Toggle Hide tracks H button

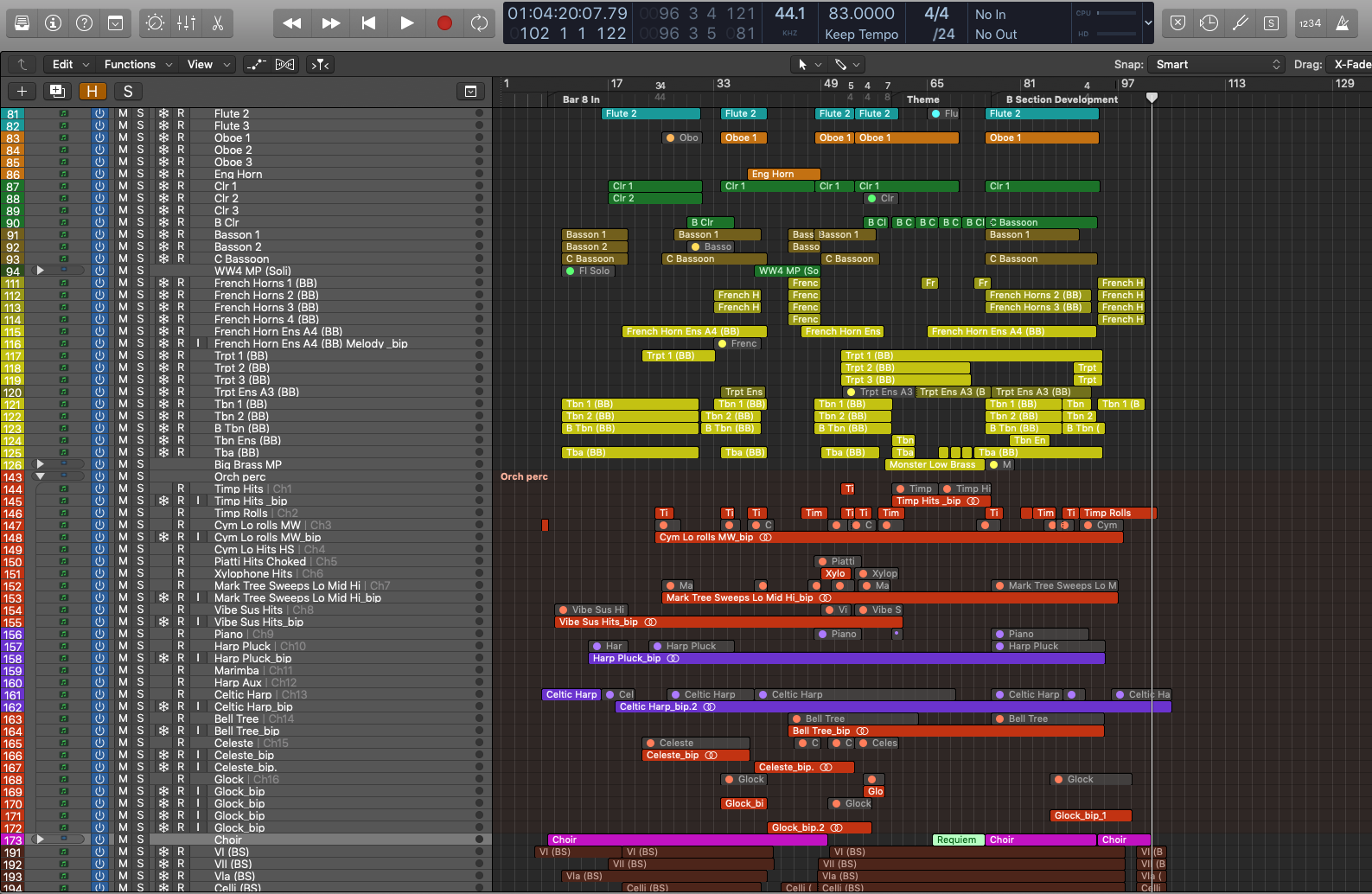pyautogui.click(x=92, y=92)
